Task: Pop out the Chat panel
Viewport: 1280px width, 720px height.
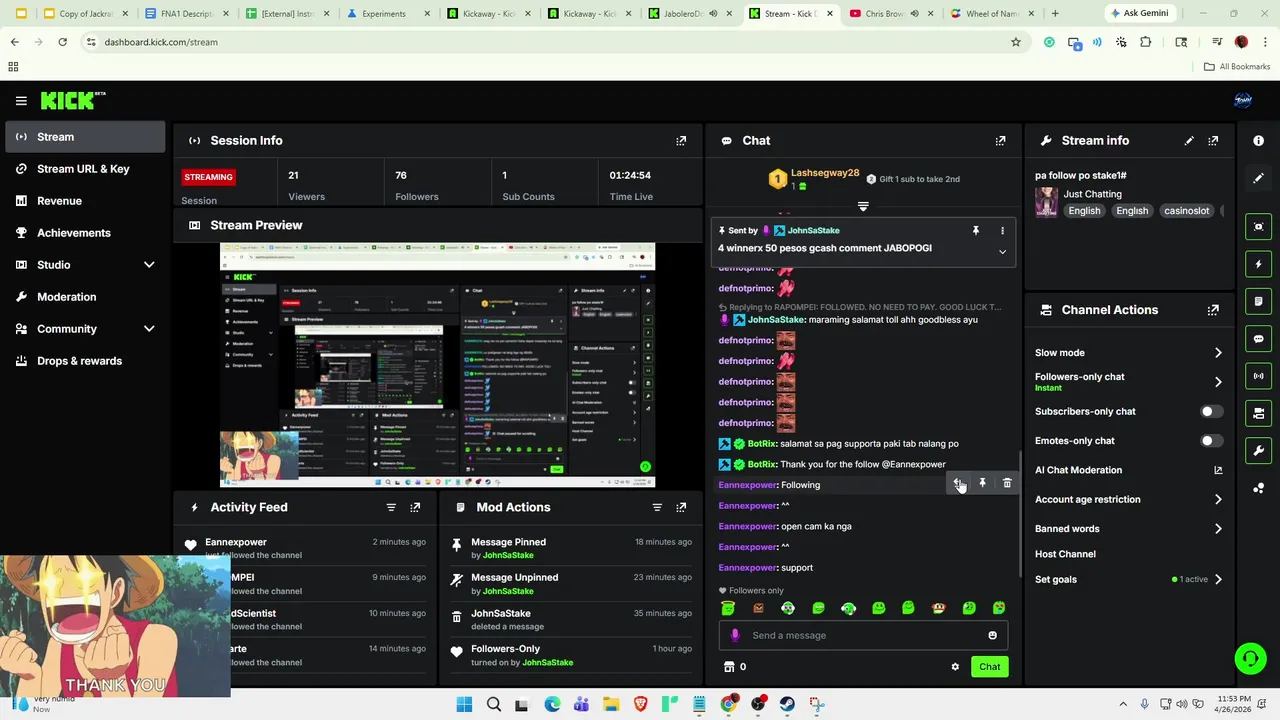Action: click(x=1000, y=141)
